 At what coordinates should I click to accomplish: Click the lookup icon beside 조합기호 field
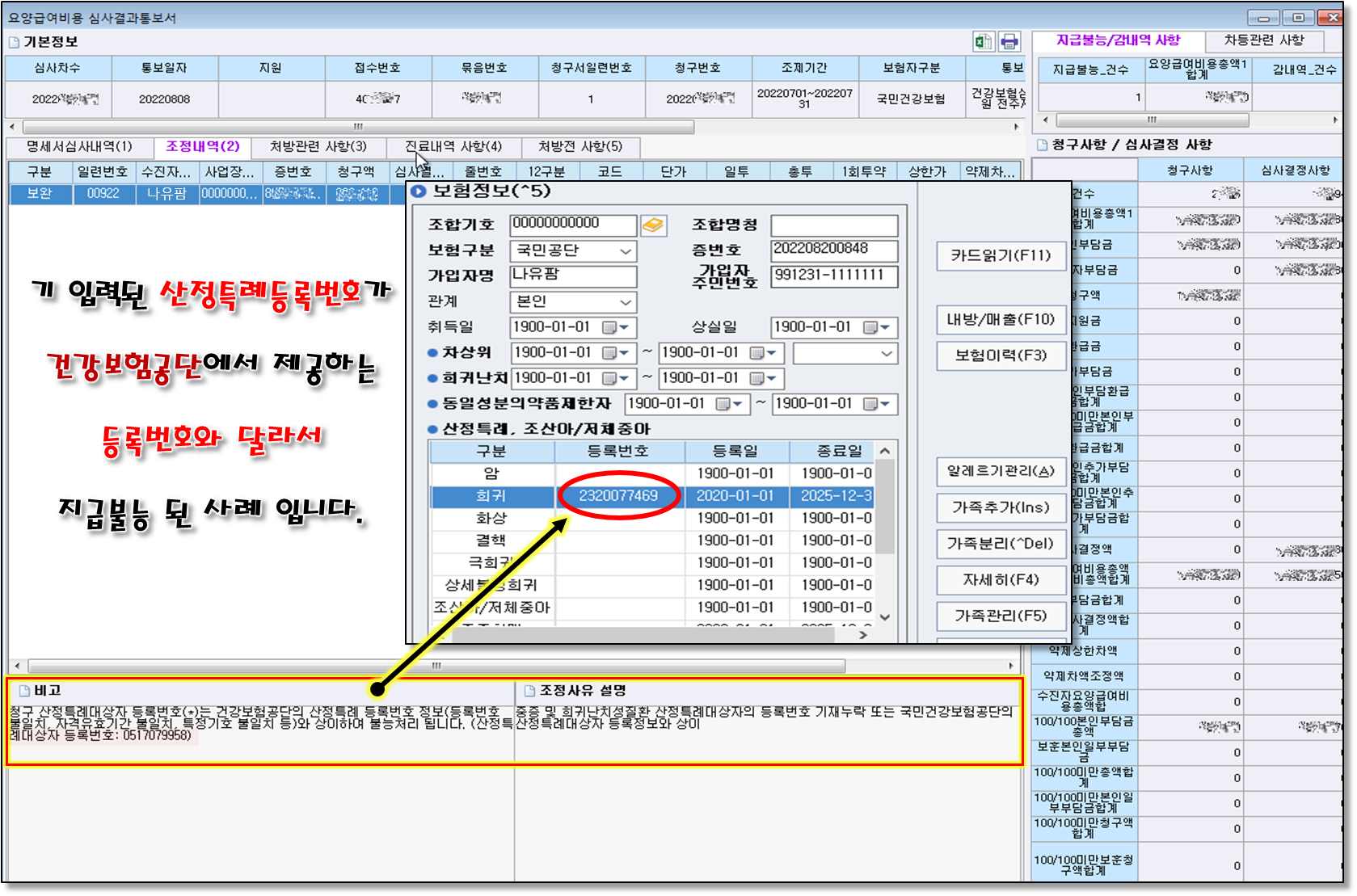653,225
